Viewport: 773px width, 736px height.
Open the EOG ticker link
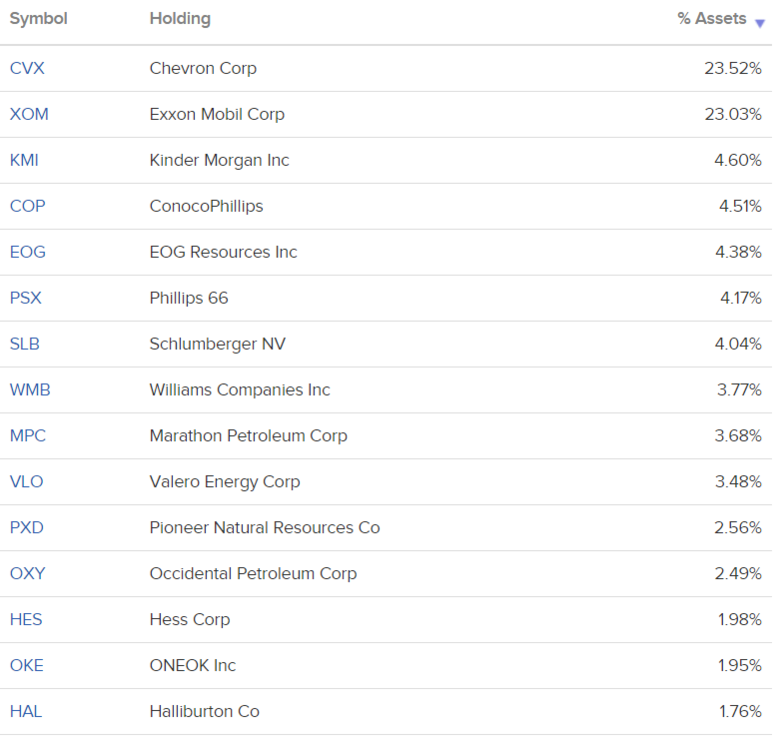pyautogui.click(x=28, y=252)
